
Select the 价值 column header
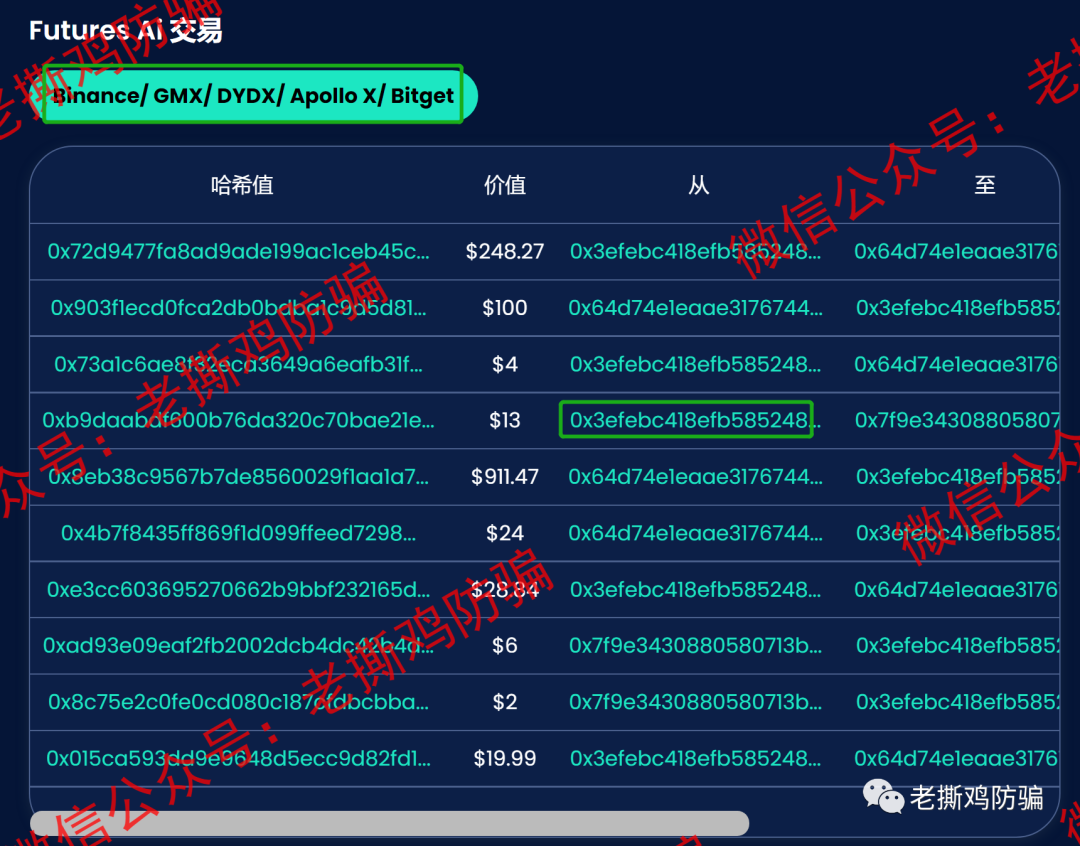tap(505, 185)
